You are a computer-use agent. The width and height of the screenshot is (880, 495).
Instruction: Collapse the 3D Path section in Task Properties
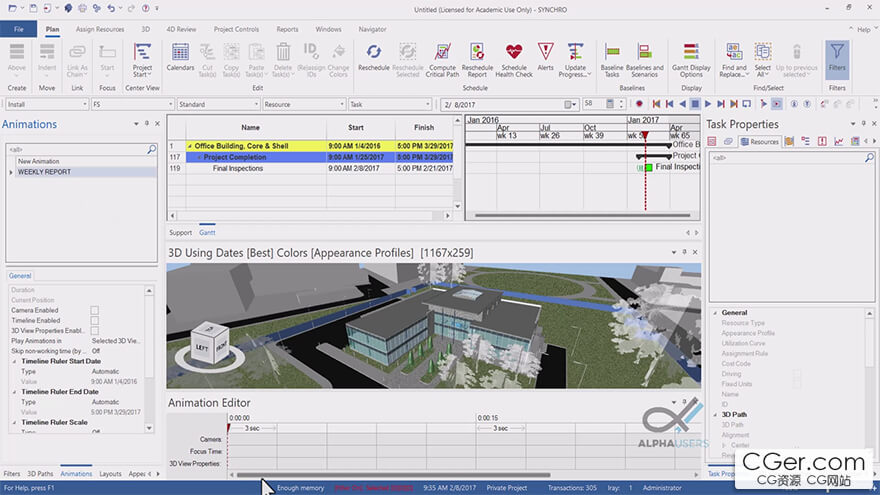715,415
